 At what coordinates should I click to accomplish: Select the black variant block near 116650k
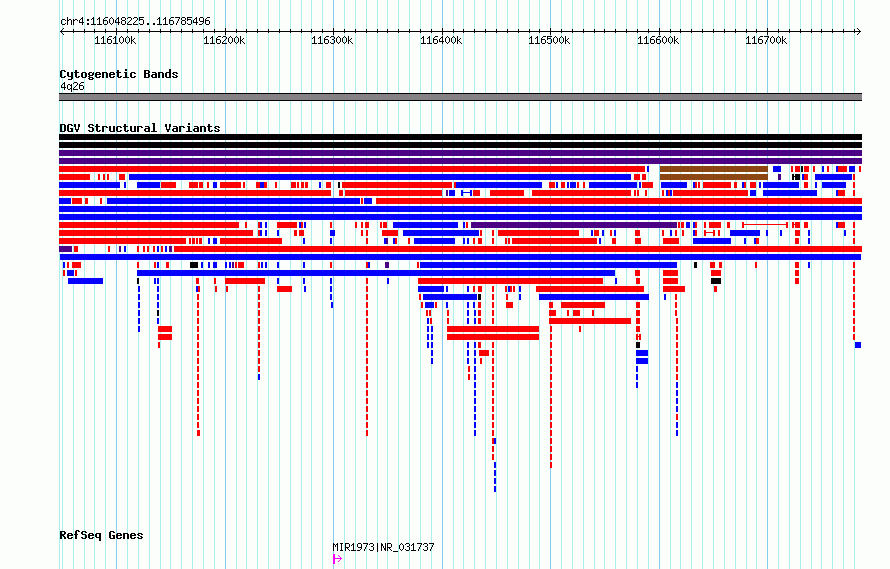point(716,281)
